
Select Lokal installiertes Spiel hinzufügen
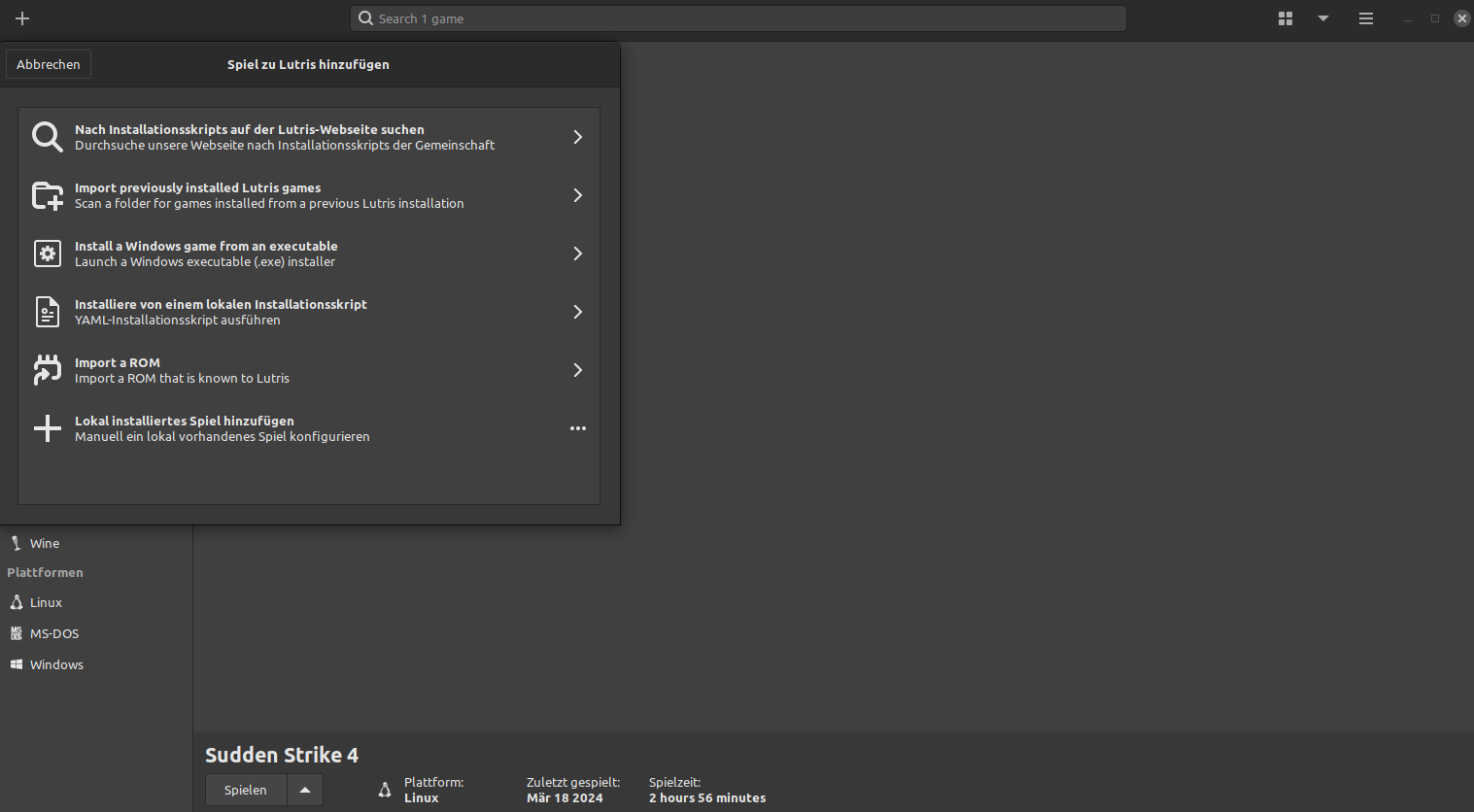pyautogui.click(x=309, y=428)
